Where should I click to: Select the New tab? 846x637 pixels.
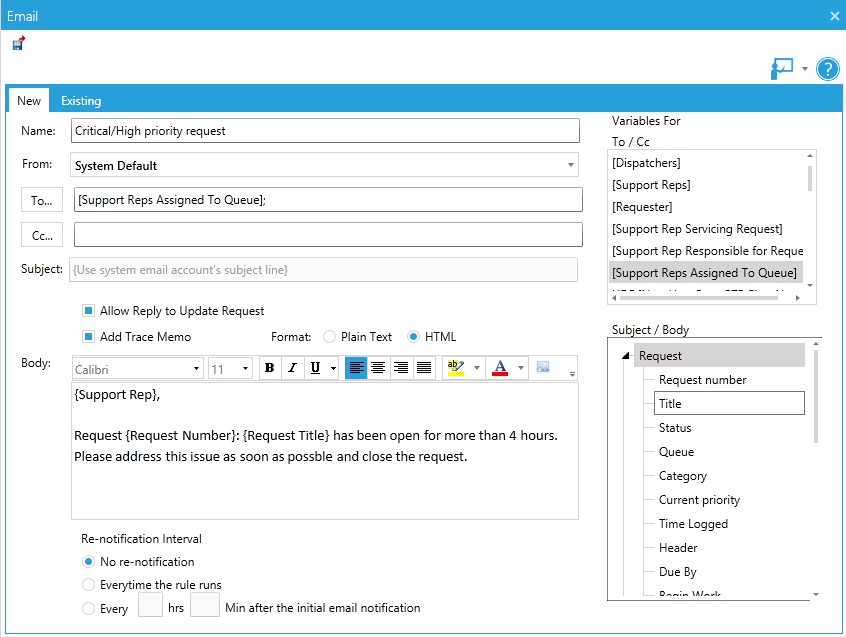[x=28, y=100]
